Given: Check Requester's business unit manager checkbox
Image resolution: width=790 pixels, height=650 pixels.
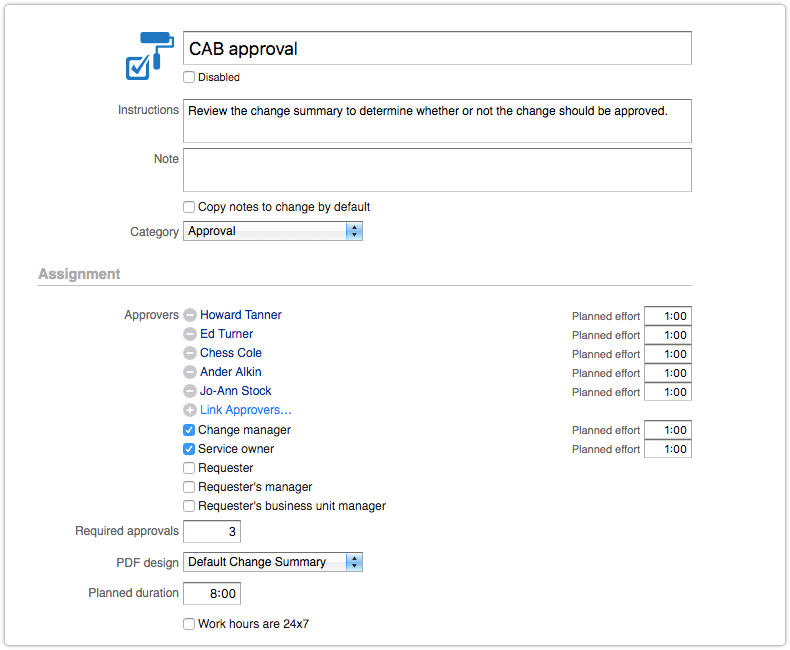Looking at the screenshot, I should (x=189, y=506).
